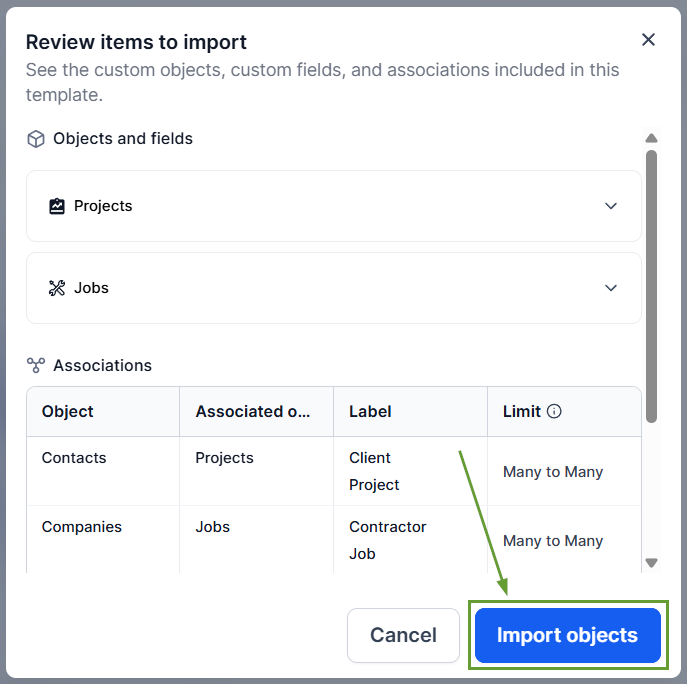687x684 pixels.
Task: Expand the Jobs object chevron
Action: click(x=611, y=288)
